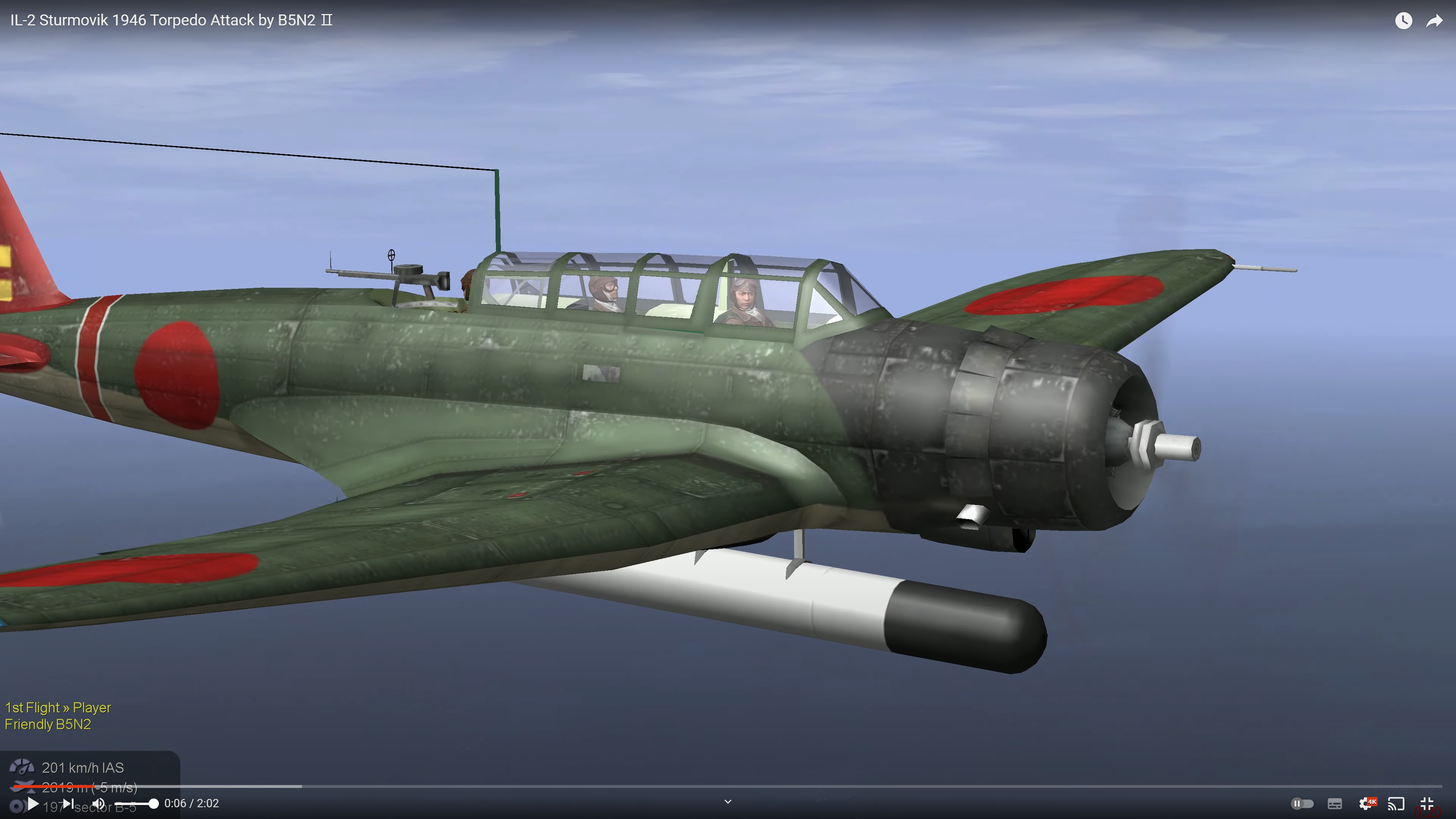This screenshot has width=1456, height=819.
Task: Expand the bottom-center down chevron
Action: tap(728, 802)
